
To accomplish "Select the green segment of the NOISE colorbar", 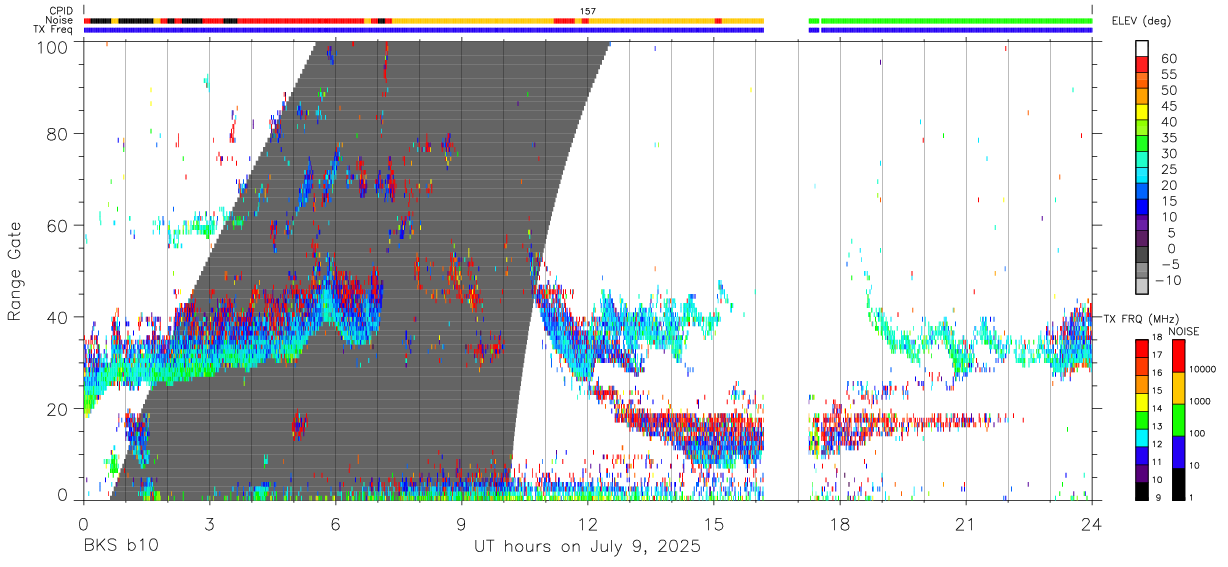I will point(1178,420).
